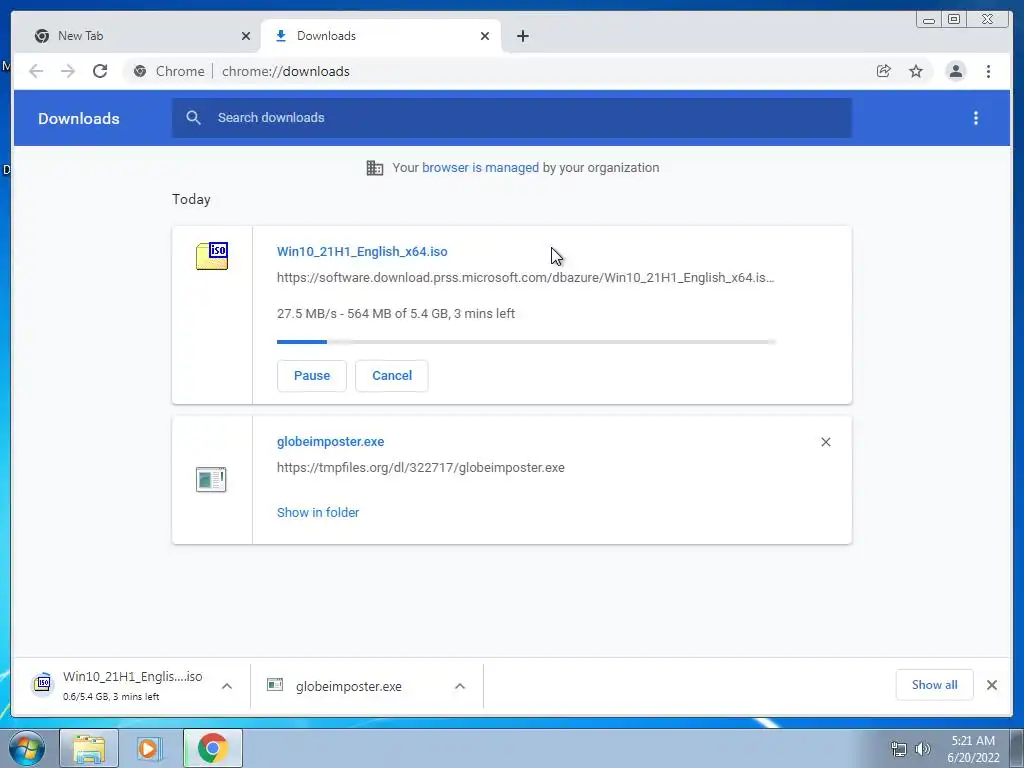The height and width of the screenshot is (768, 1024).
Task: Open the Chrome three-dot menu
Action: coord(988,71)
